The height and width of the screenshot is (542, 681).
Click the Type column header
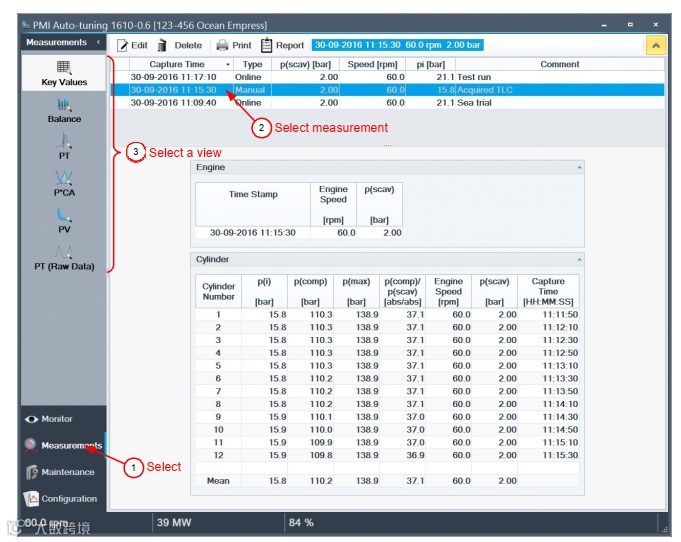[x=252, y=64]
